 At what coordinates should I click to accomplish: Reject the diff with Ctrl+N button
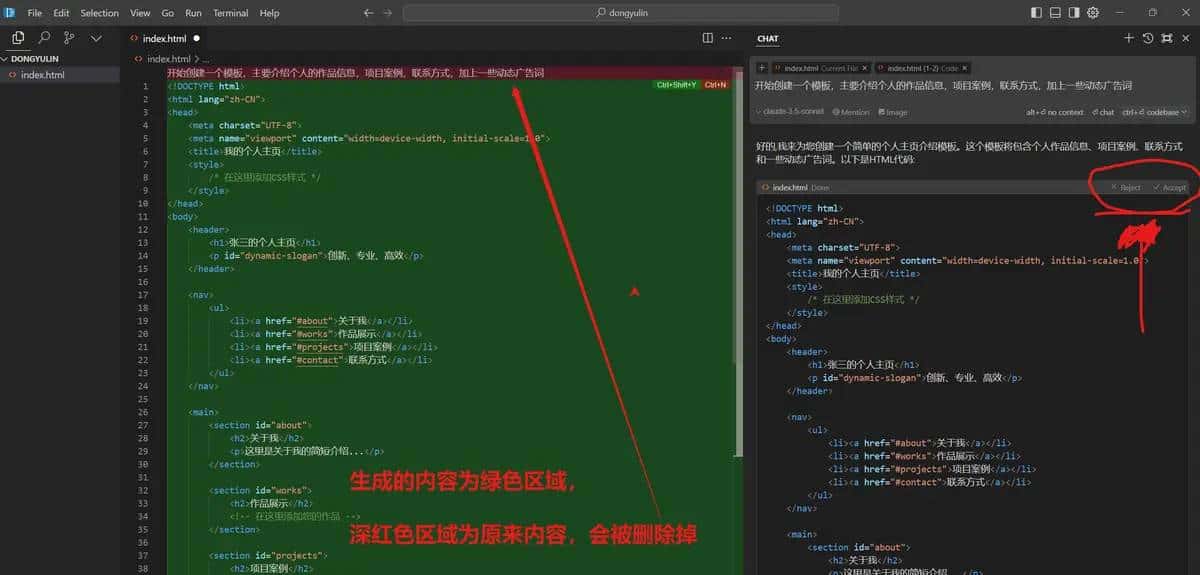coord(715,85)
